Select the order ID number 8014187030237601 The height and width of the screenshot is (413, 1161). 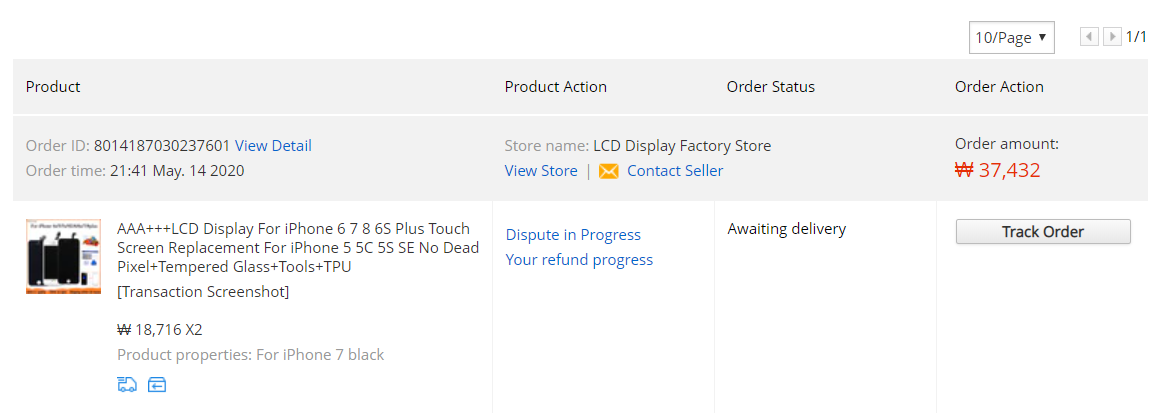(162, 146)
